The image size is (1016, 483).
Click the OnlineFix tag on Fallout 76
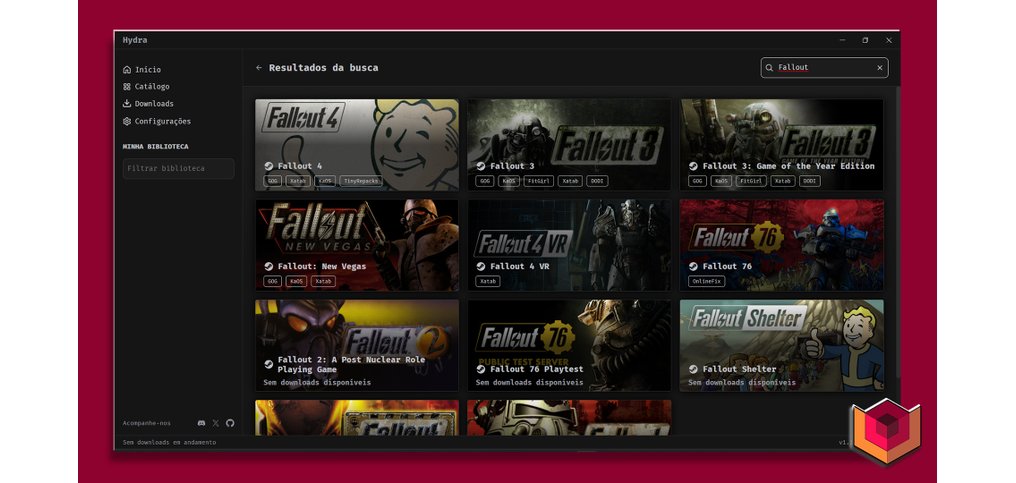point(706,281)
